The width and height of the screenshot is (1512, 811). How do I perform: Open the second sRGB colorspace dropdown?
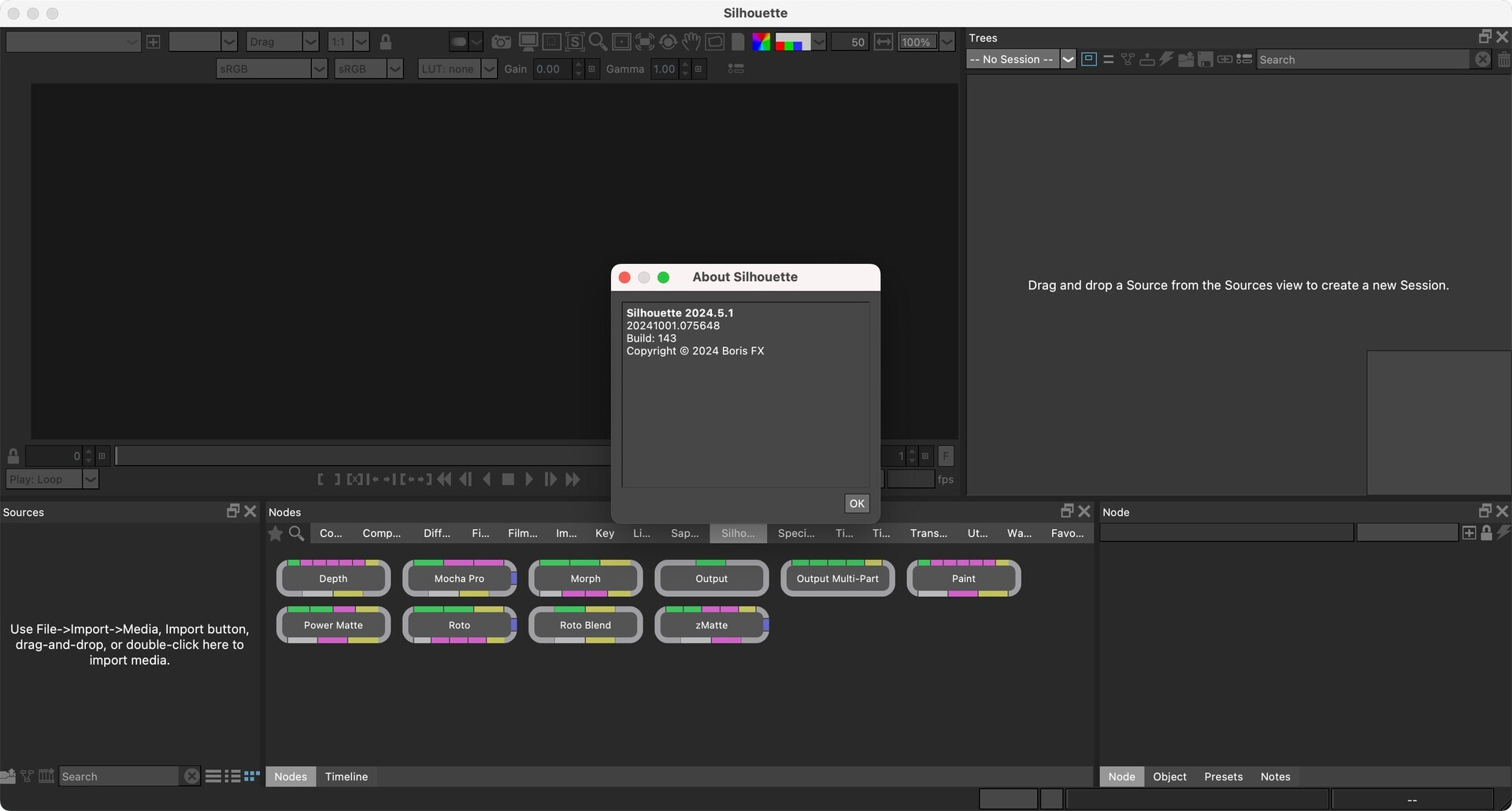369,69
